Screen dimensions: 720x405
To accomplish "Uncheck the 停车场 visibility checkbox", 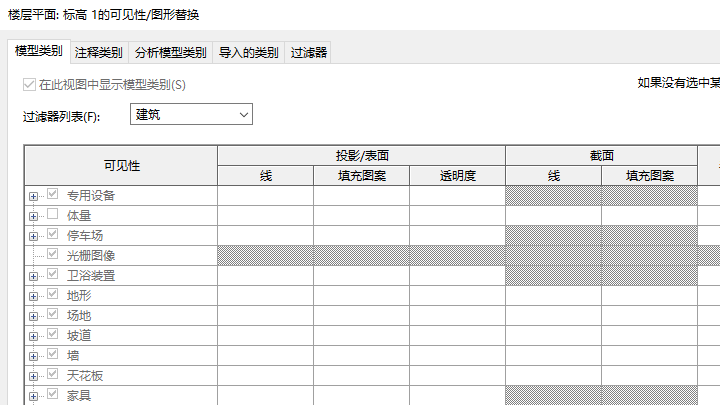I will pos(53,235).
